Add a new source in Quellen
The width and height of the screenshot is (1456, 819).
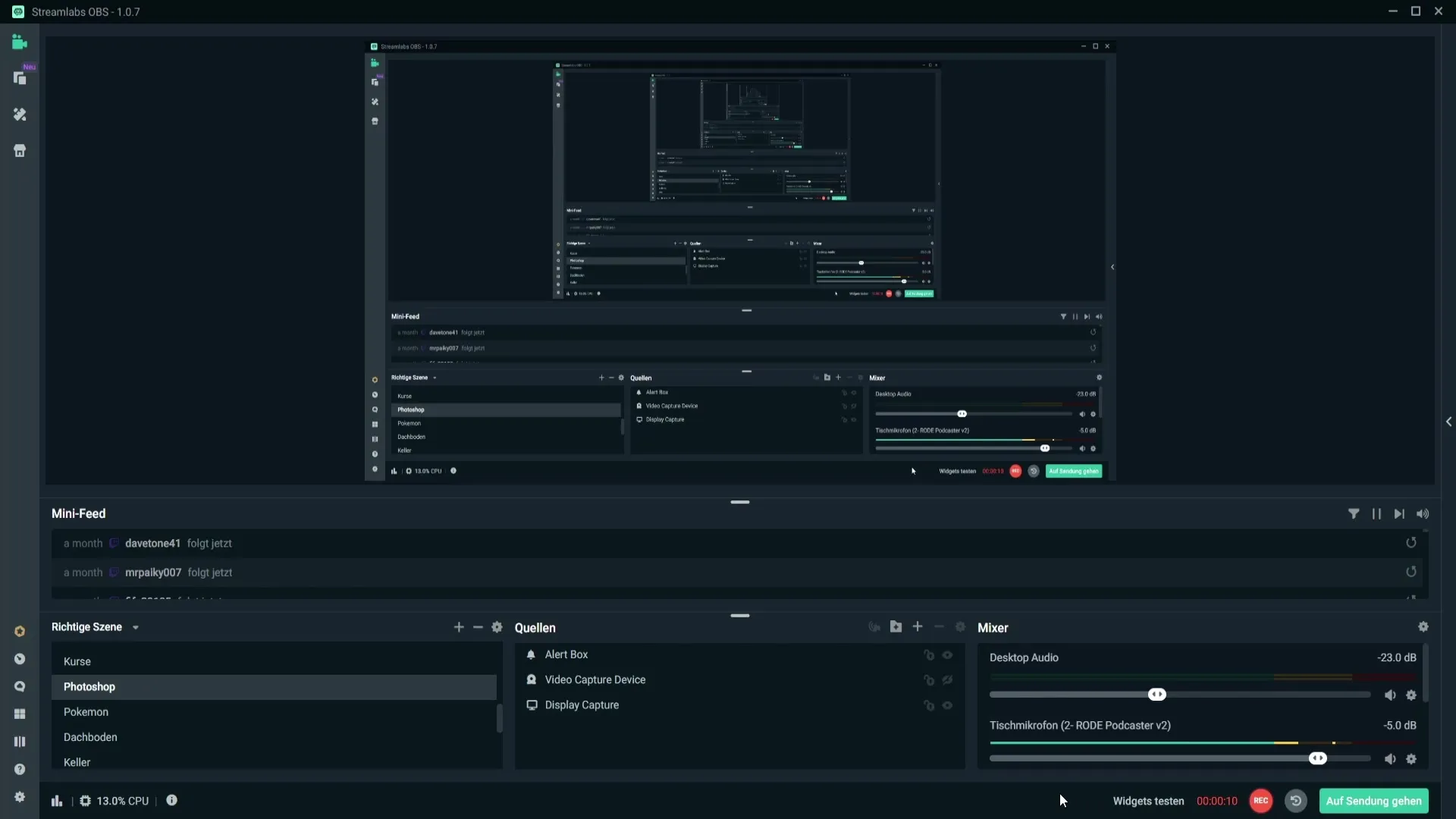tap(918, 626)
